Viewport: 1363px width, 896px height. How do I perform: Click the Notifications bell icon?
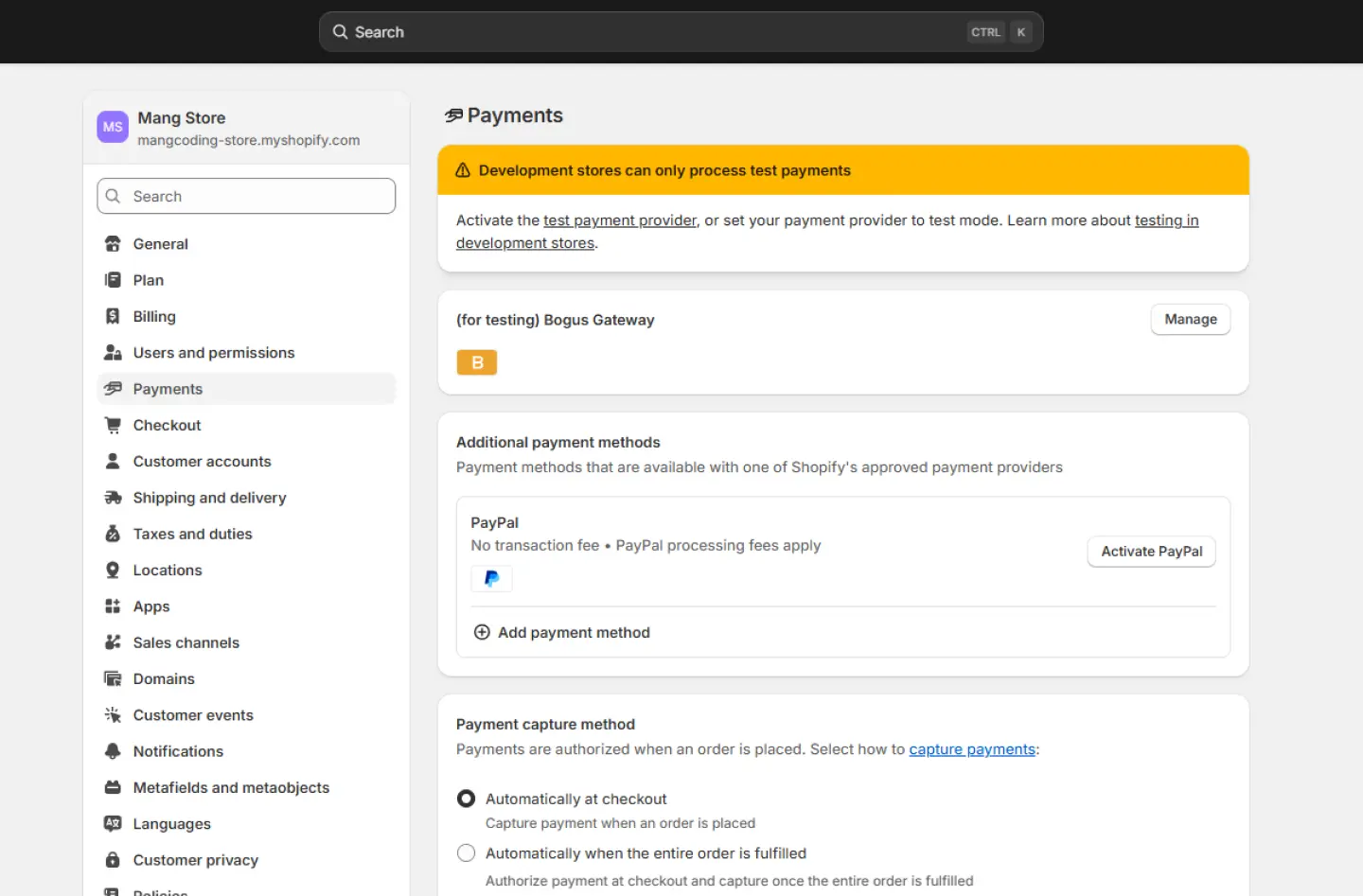coord(113,751)
